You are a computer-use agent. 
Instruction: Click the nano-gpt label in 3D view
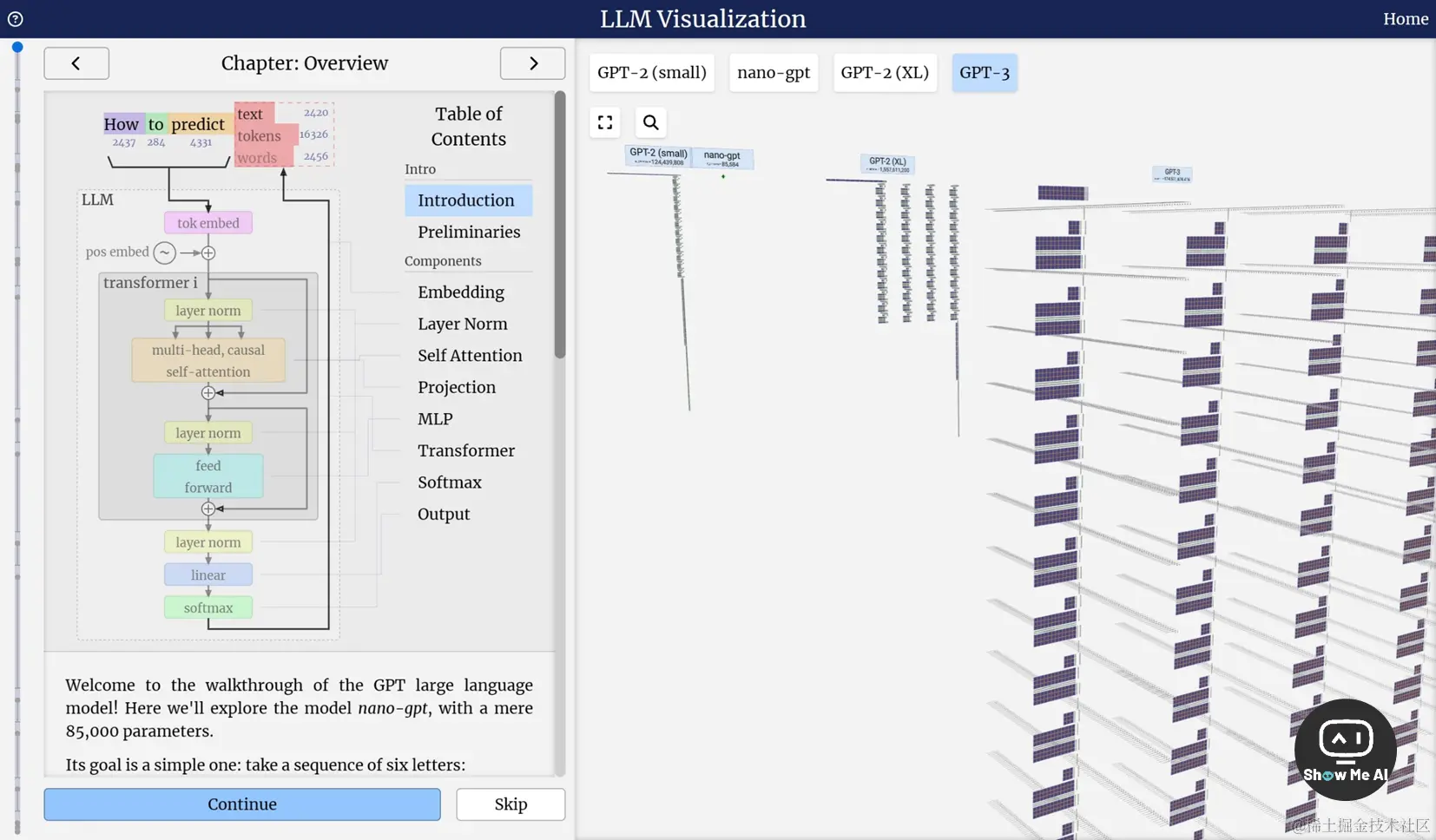tap(722, 159)
